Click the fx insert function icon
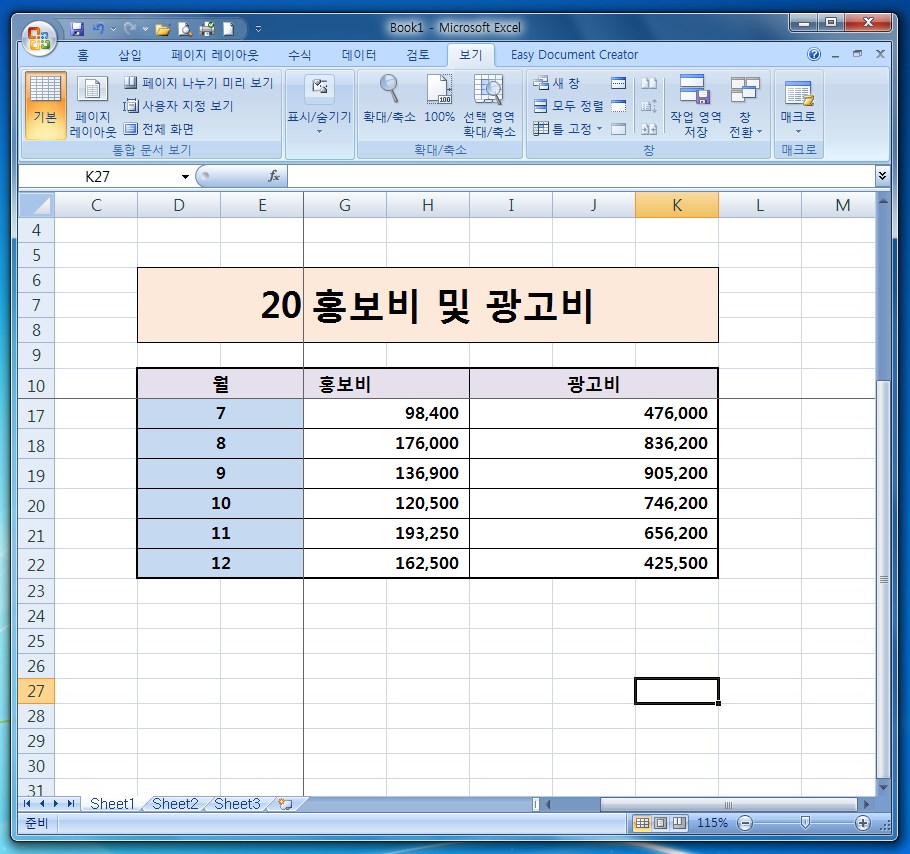 pyautogui.click(x=274, y=176)
